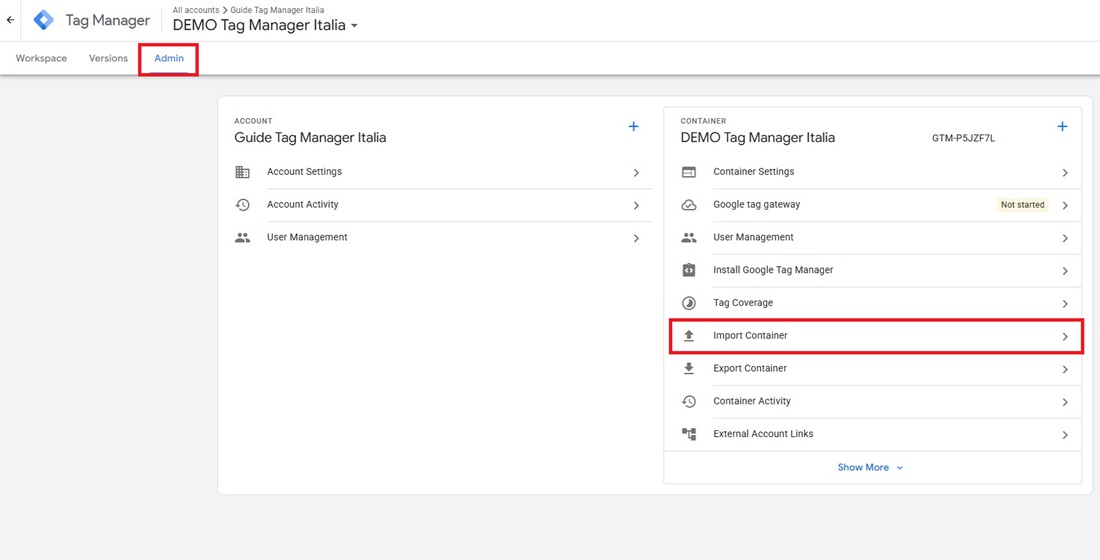Screen dimensions: 1100x560
Task: Click the Install Google Tag Manager code icon
Action: (x=689, y=270)
